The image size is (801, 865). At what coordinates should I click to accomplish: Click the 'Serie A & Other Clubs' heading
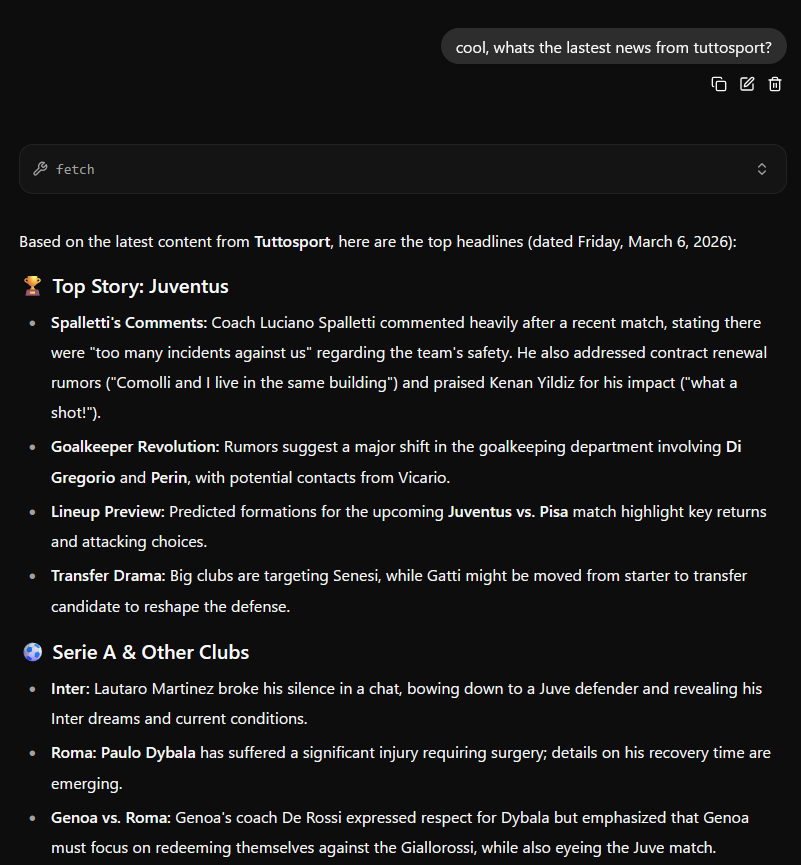point(151,652)
